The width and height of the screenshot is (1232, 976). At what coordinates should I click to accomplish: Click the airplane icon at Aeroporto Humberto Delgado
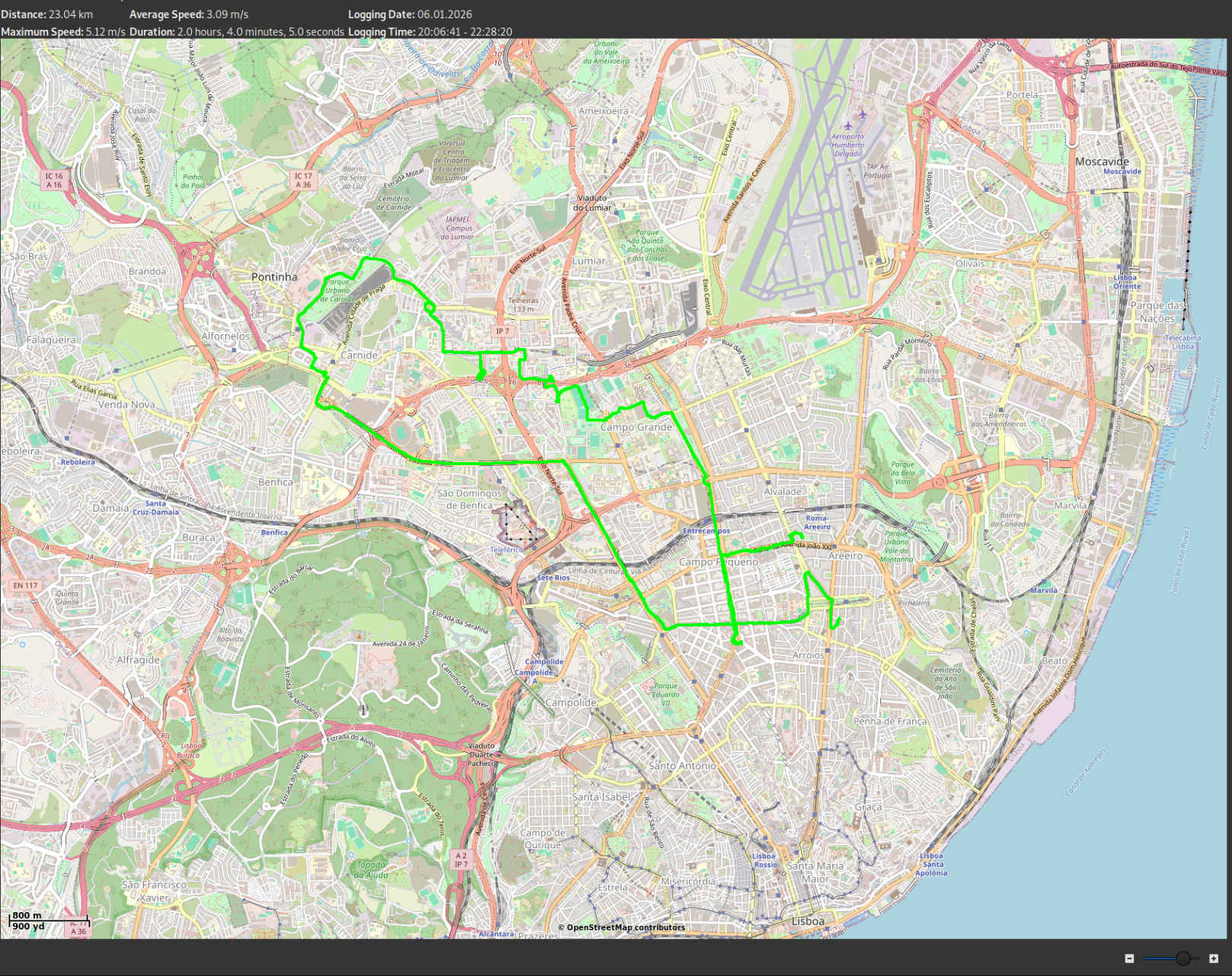(847, 126)
